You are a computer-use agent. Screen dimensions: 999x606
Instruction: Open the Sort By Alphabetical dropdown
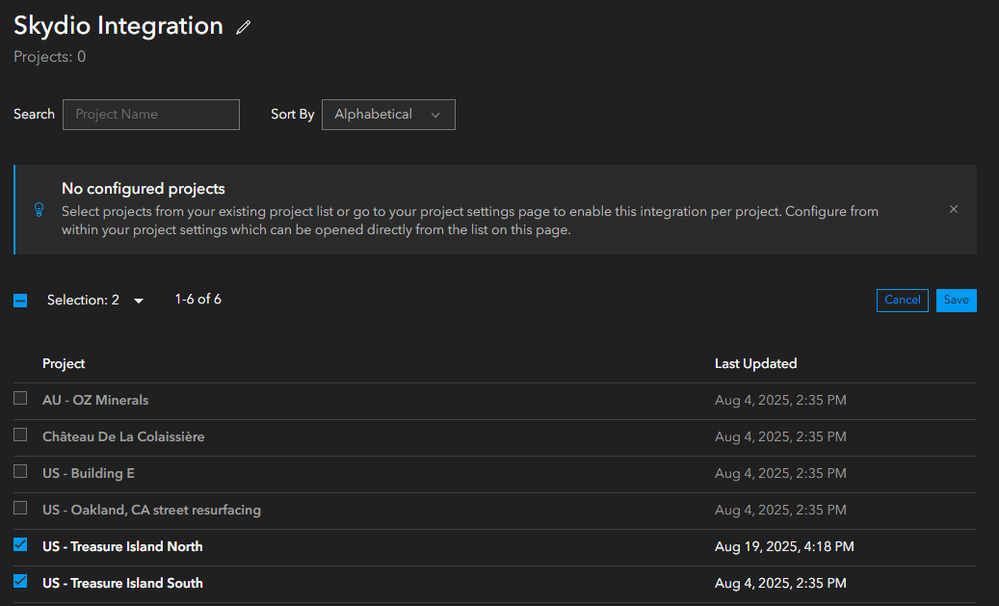point(388,115)
